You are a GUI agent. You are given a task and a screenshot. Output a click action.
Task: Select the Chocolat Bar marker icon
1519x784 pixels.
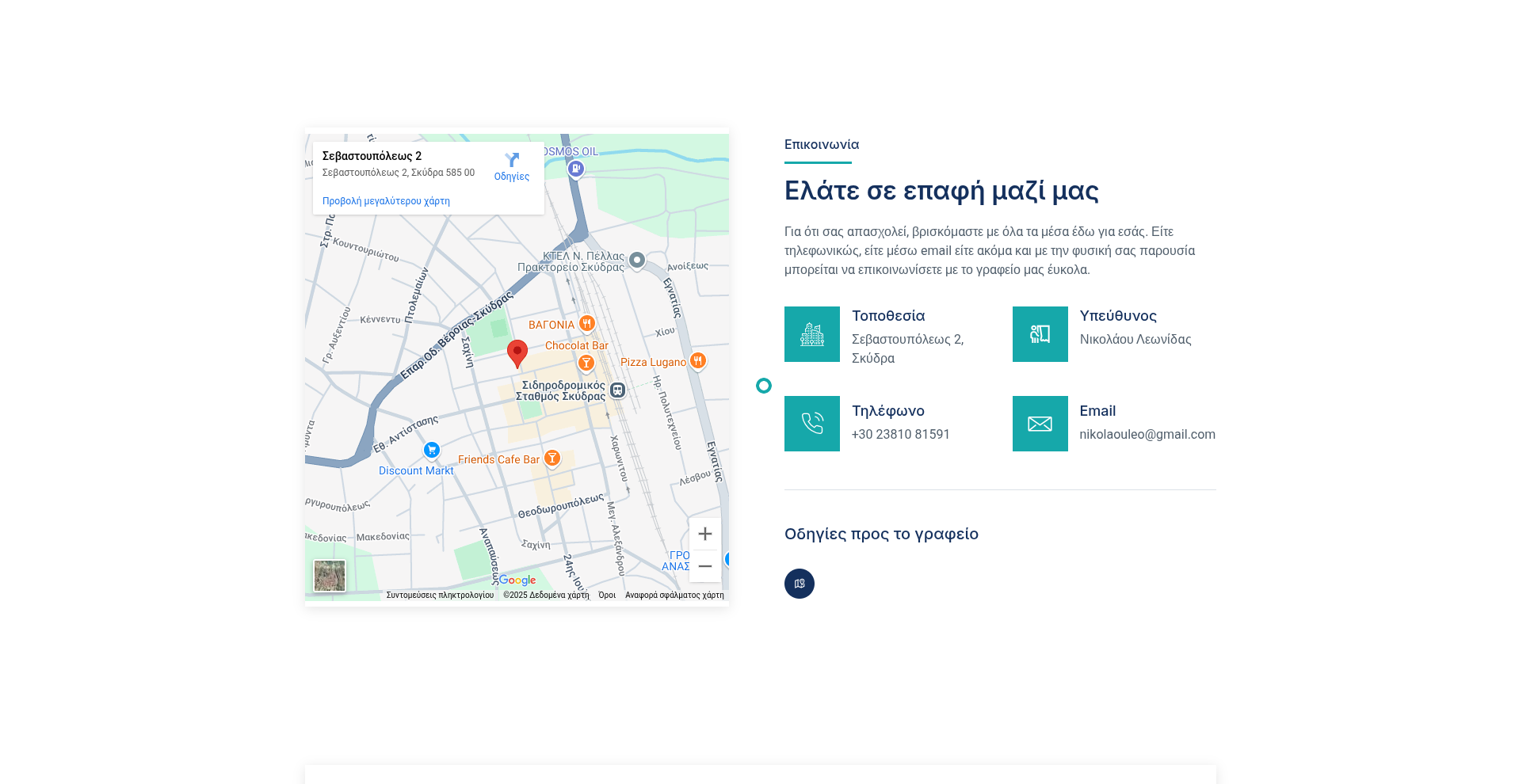click(586, 363)
